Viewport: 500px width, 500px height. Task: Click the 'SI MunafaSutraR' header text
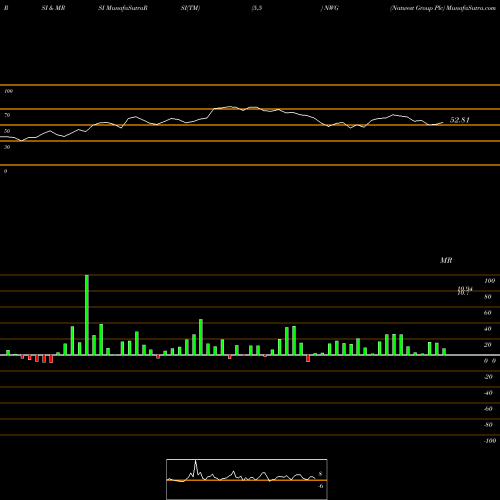[x=123, y=8]
